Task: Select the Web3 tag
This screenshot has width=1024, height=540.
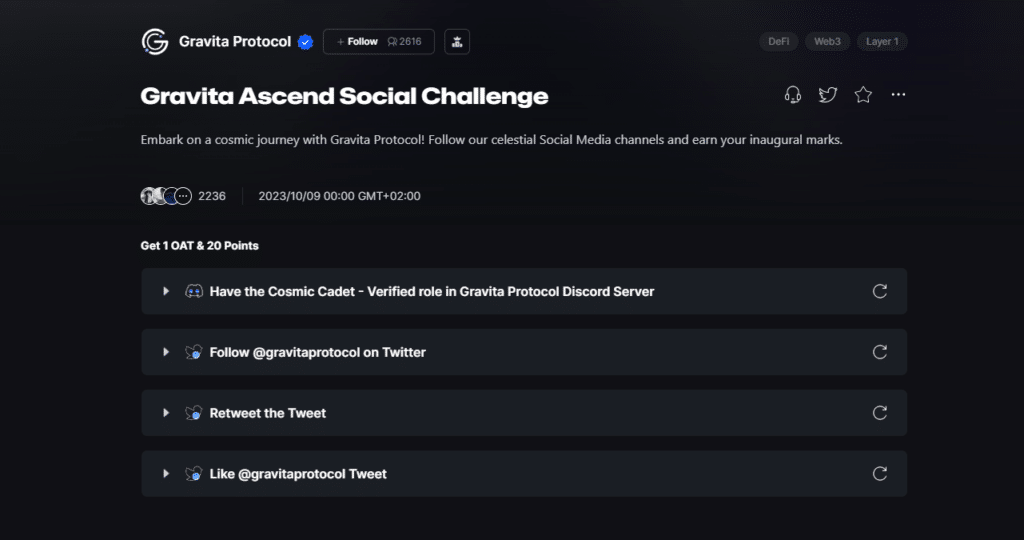Action: pyautogui.click(x=827, y=42)
